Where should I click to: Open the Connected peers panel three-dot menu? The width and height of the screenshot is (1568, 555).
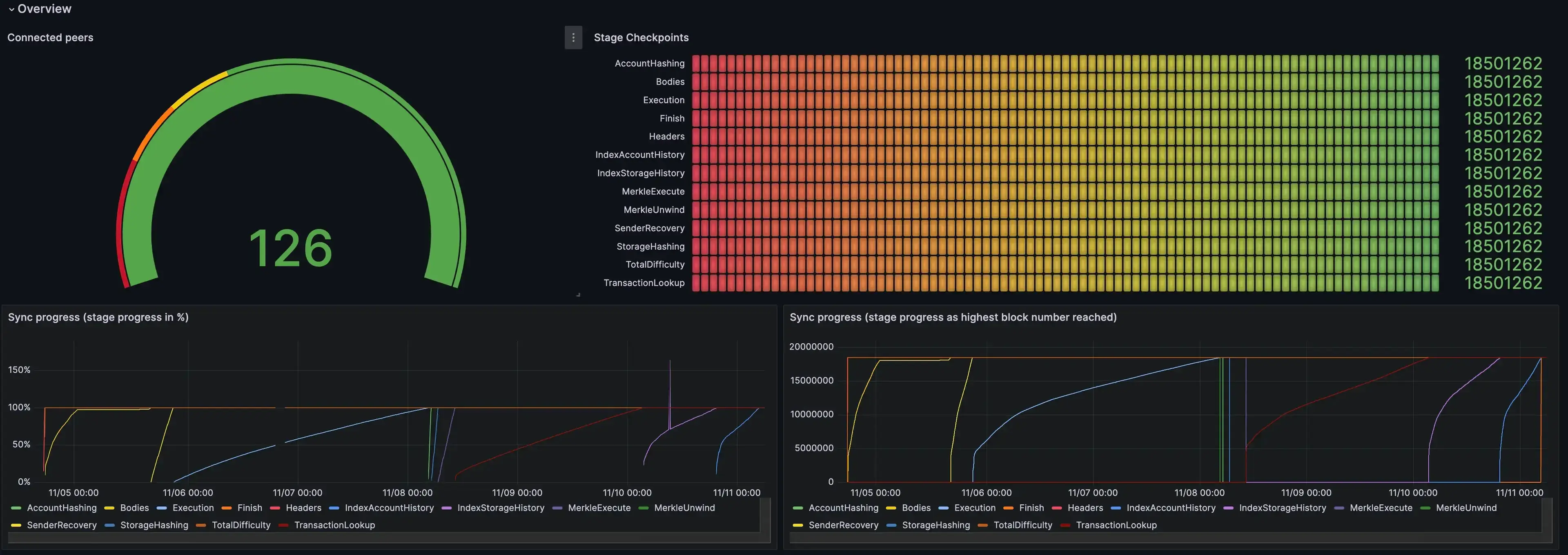click(573, 38)
